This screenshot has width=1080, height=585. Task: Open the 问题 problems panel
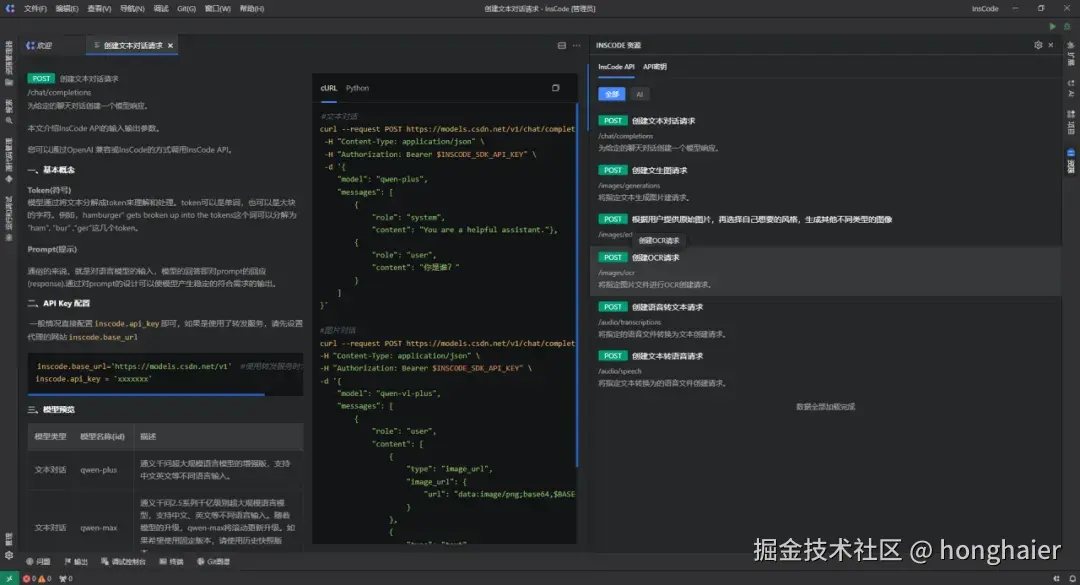(x=39, y=562)
